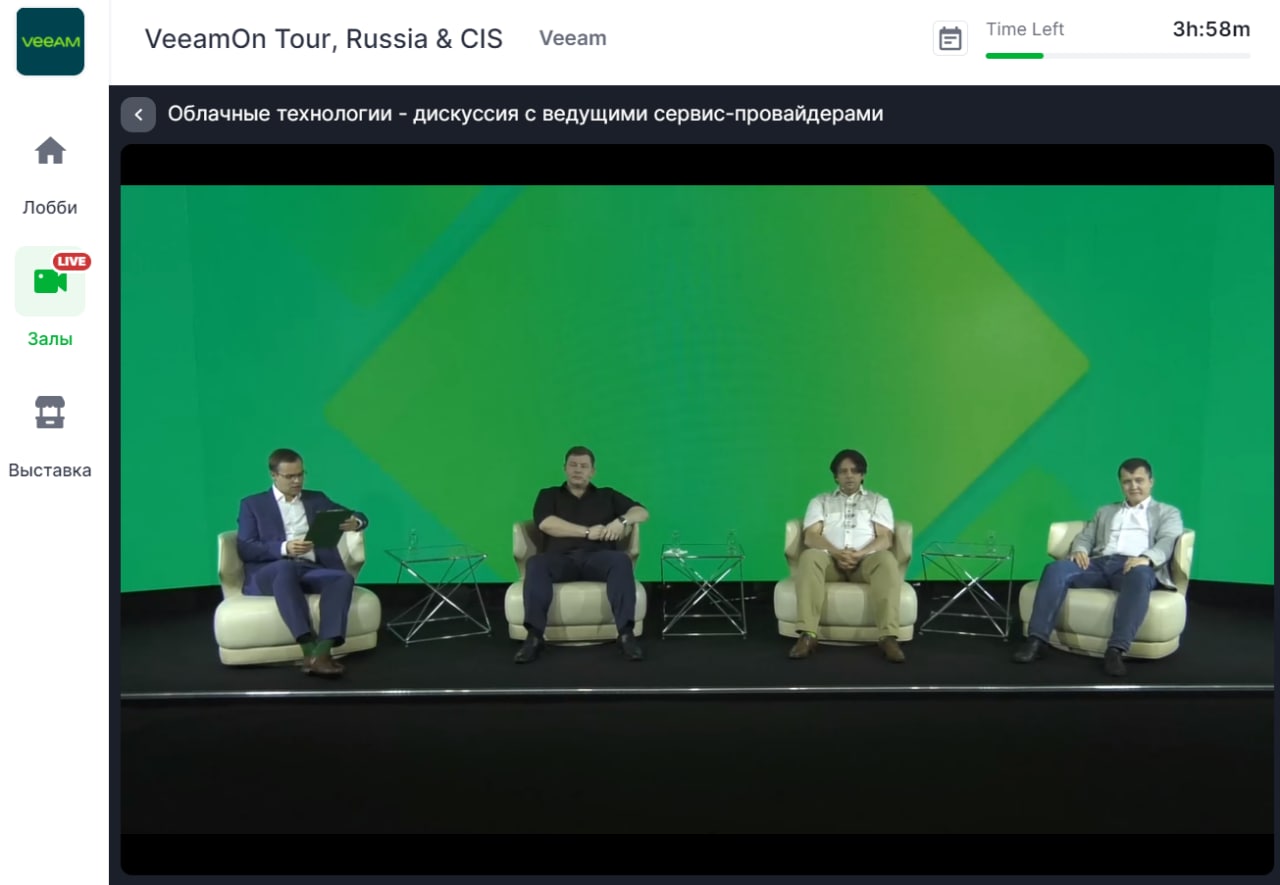Open the Выставка booth icon
The height and width of the screenshot is (885, 1280).
coord(50,412)
